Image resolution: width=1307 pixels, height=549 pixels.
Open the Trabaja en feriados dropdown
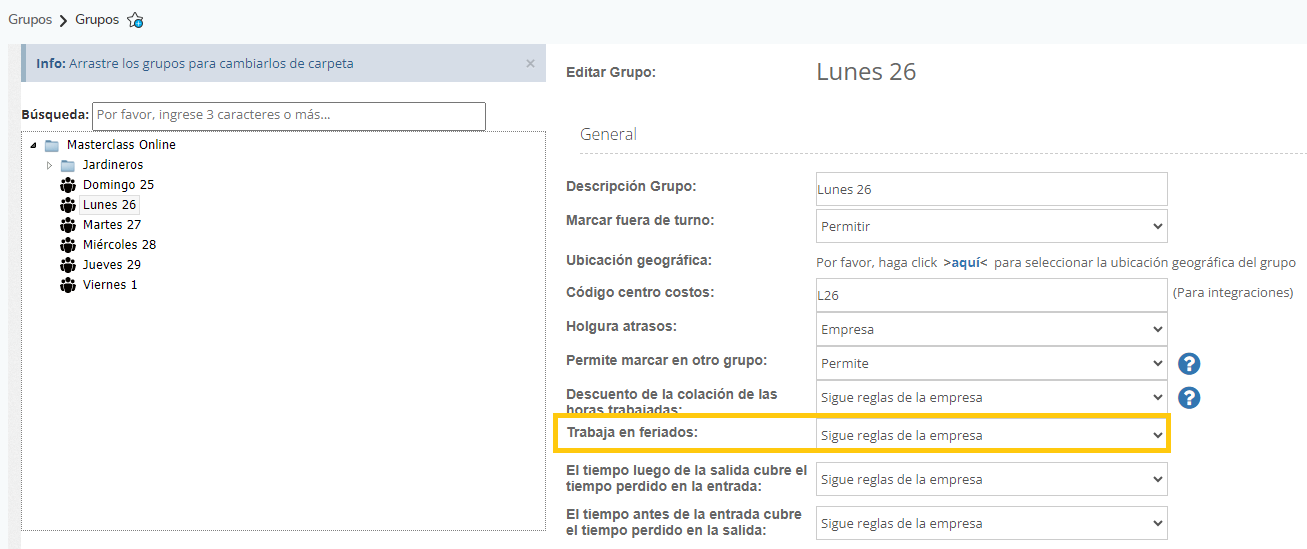(x=991, y=435)
